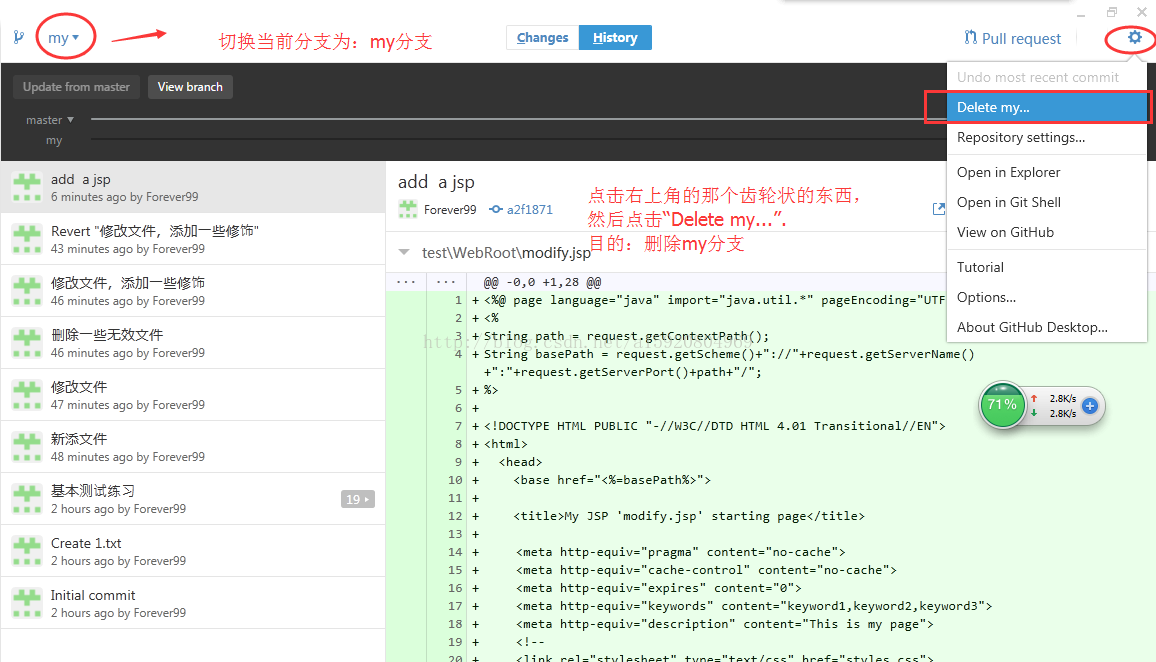This screenshot has width=1156, height=662.
Task: Open the Tutorial menu item
Action: coord(1046,267)
